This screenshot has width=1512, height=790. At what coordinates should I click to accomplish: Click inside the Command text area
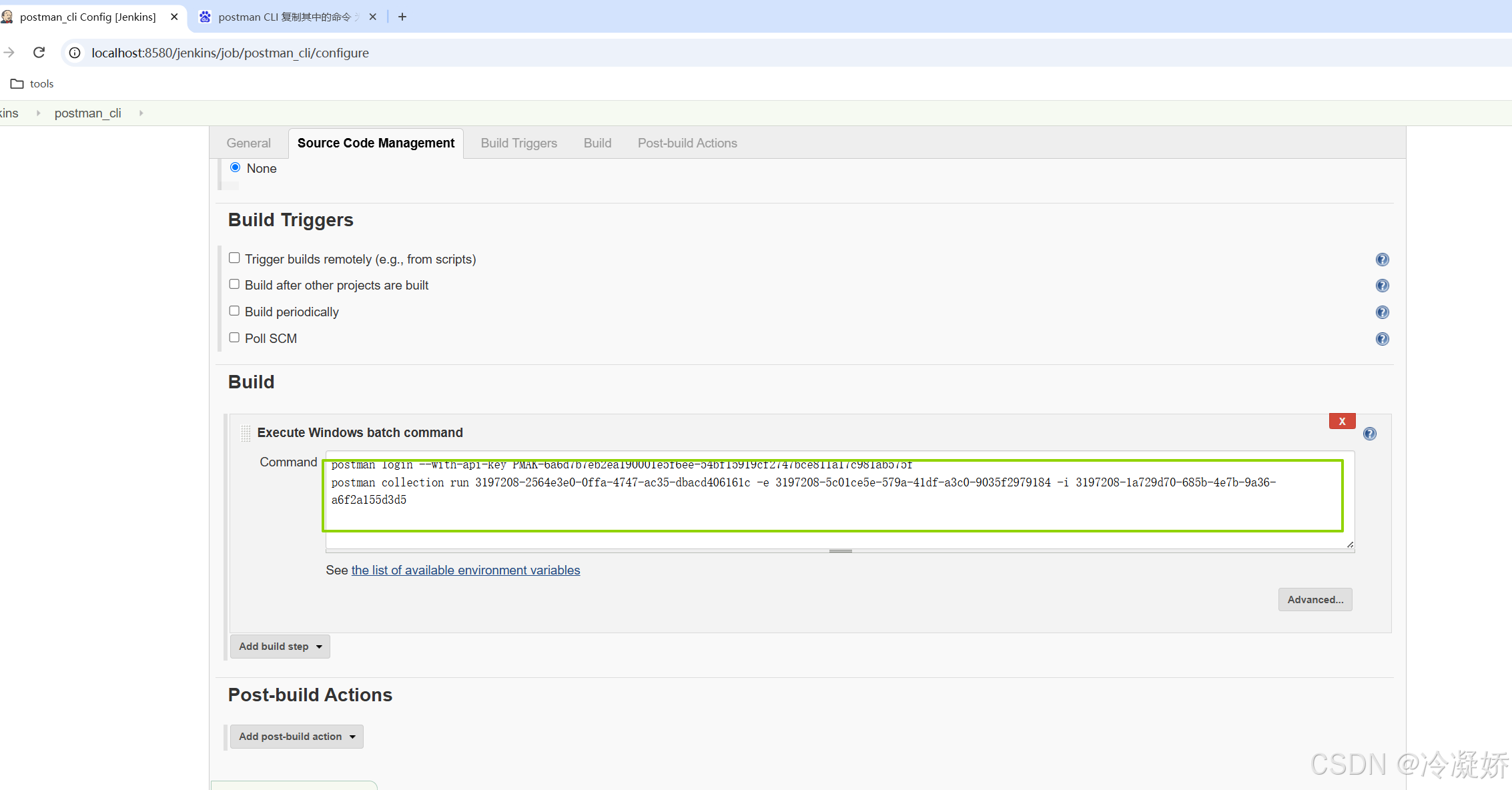[840, 500]
